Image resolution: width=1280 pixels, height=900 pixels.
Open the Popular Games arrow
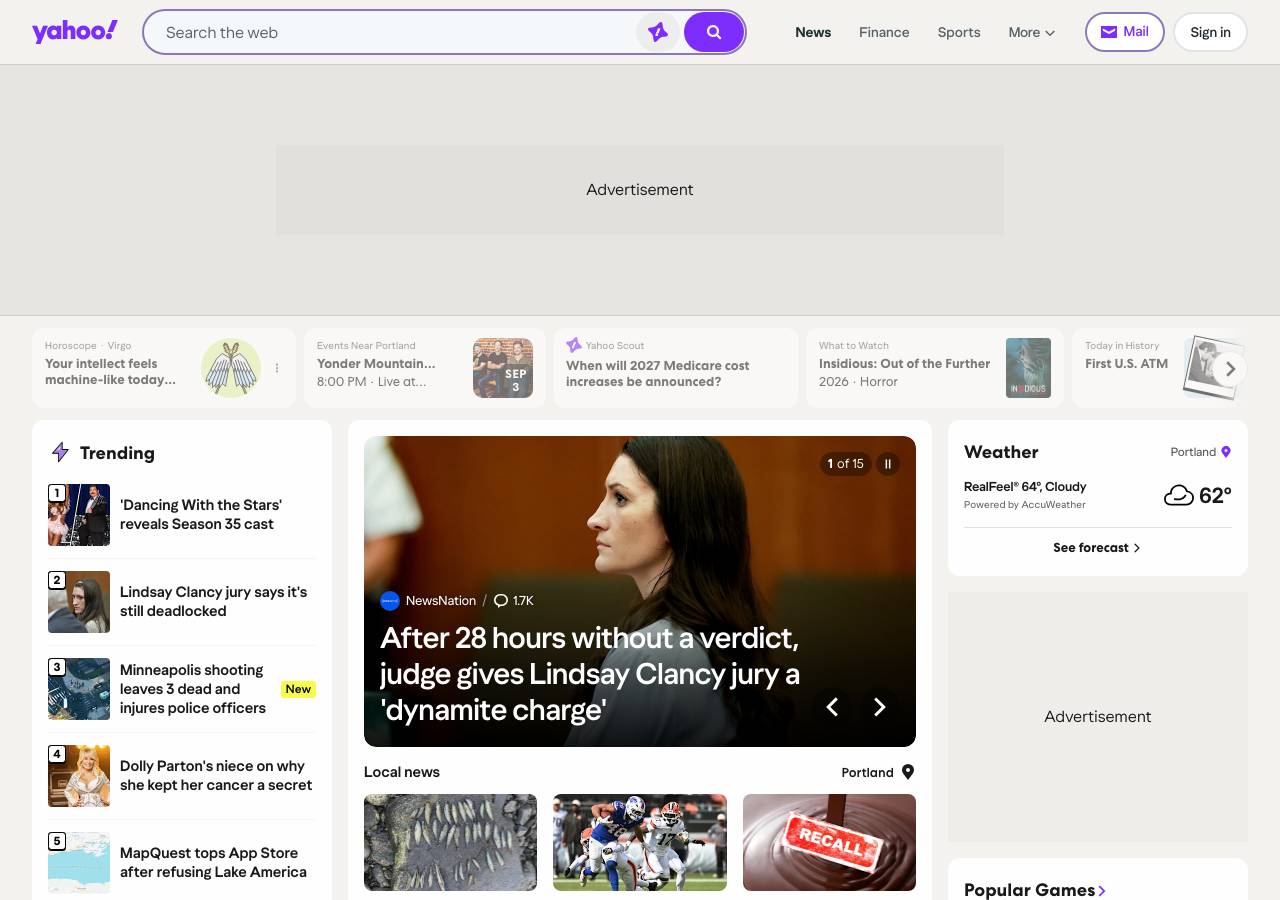pyautogui.click(x=1102, y=890)
